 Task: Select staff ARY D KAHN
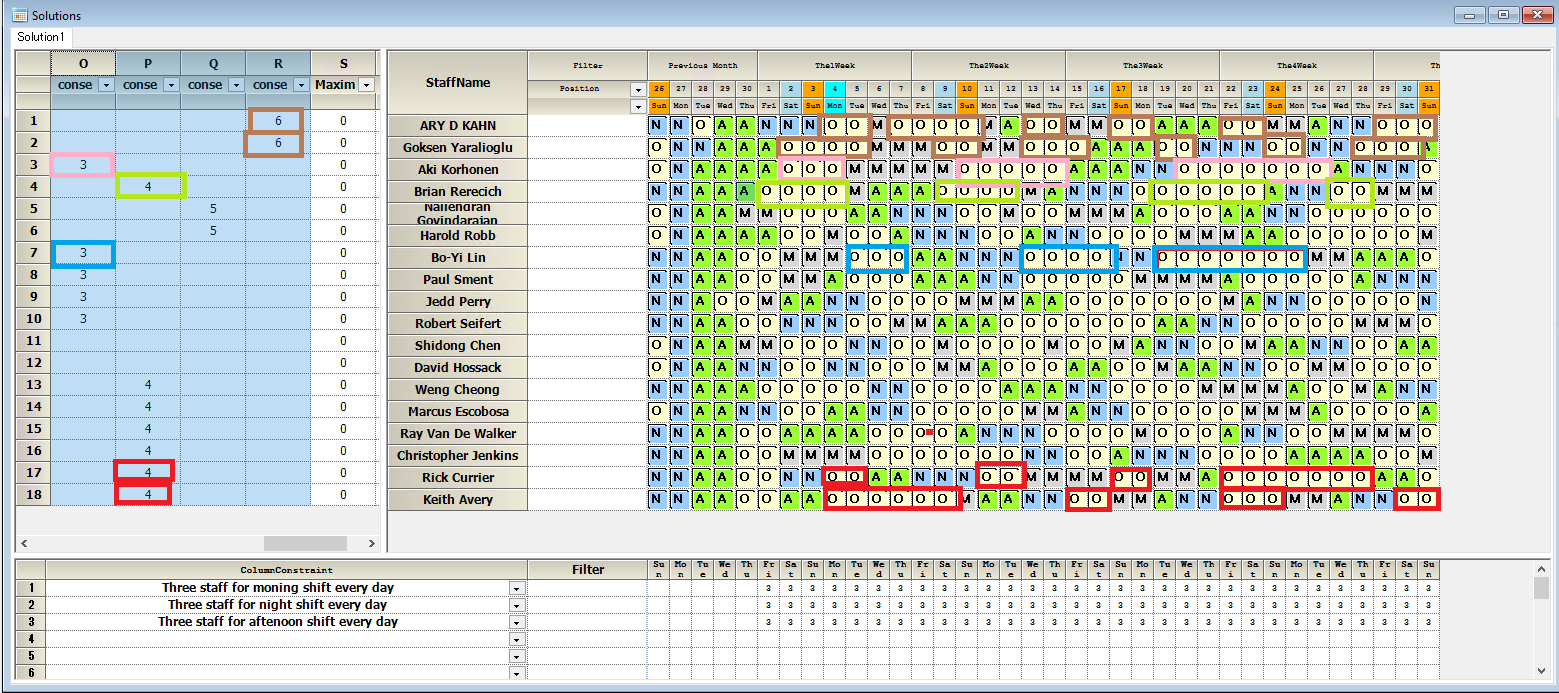point(458,125)
